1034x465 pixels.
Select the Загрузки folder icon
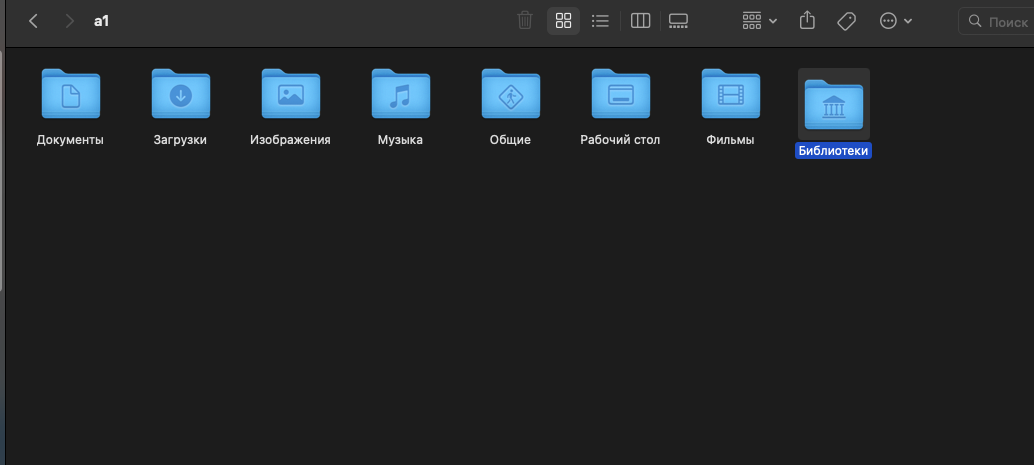(x=181, y=93)
